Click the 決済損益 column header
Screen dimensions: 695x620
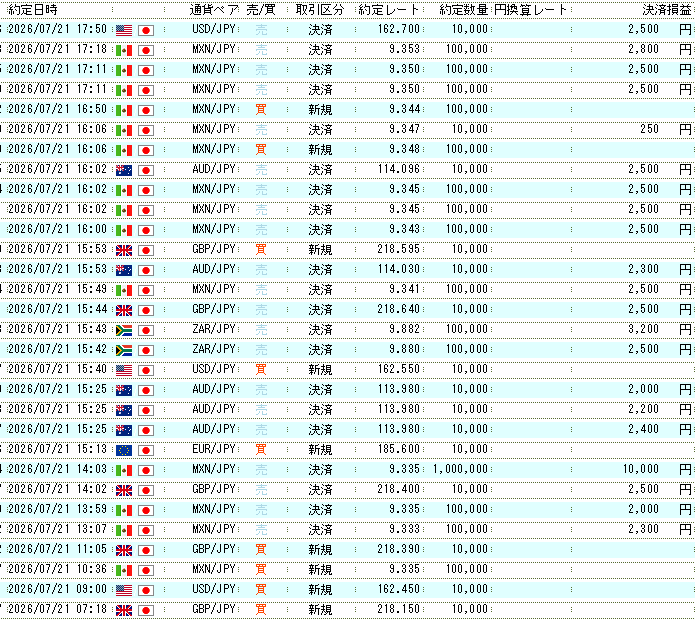[x=666, y=10]
